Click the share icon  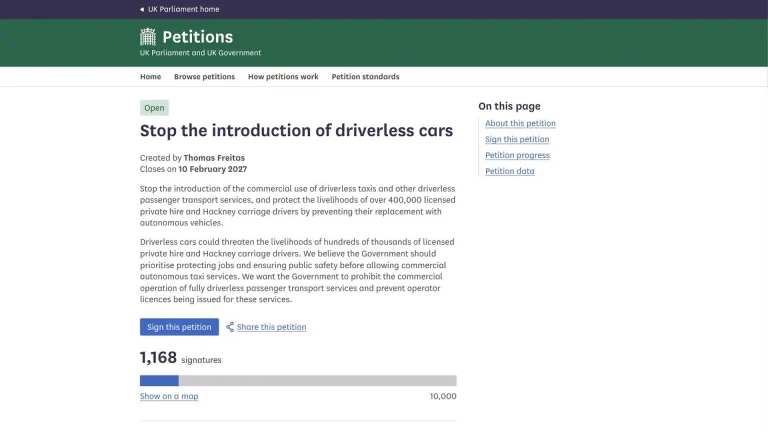tap(230, 327)
